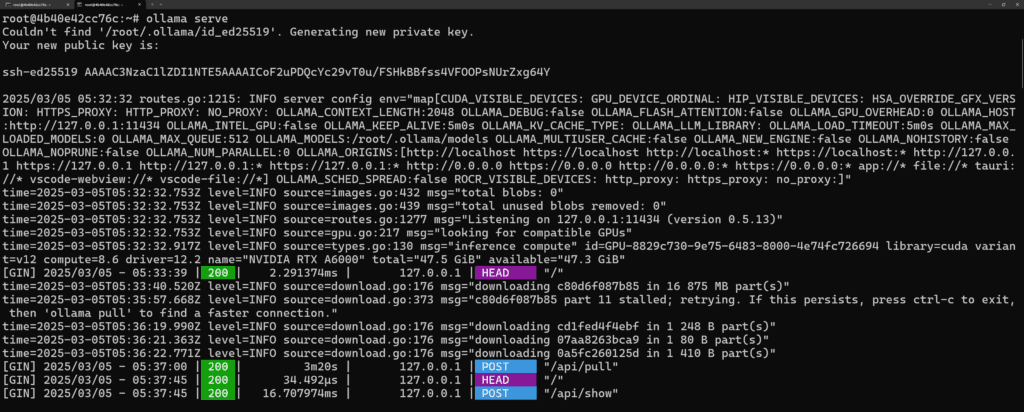Screen dimensions: 1024x412
Task: Close the terminal window
Action: pyautogui.click(x=1017, y=5)
